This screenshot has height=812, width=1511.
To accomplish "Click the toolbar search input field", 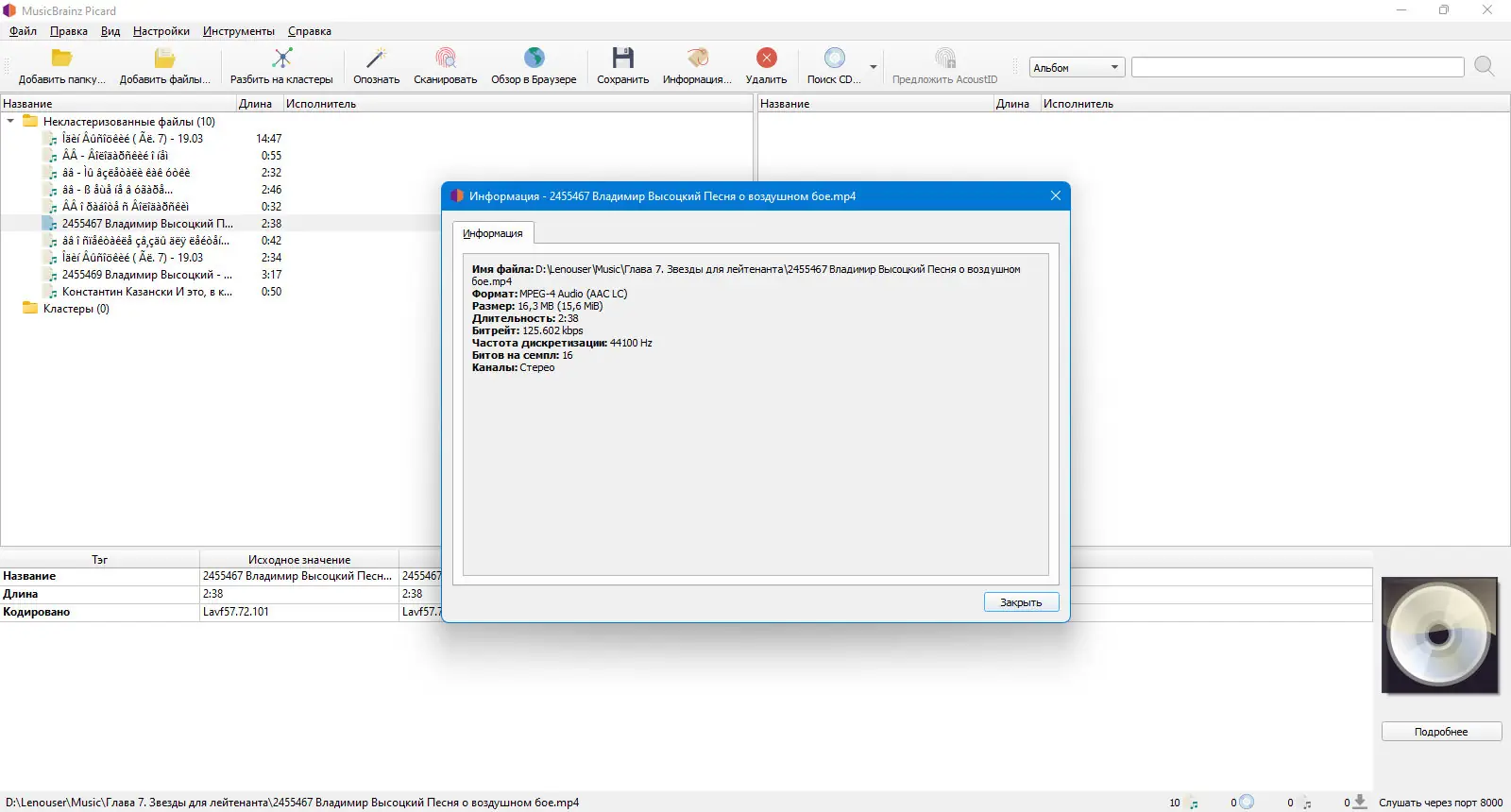I will [x=1298, y=67].
